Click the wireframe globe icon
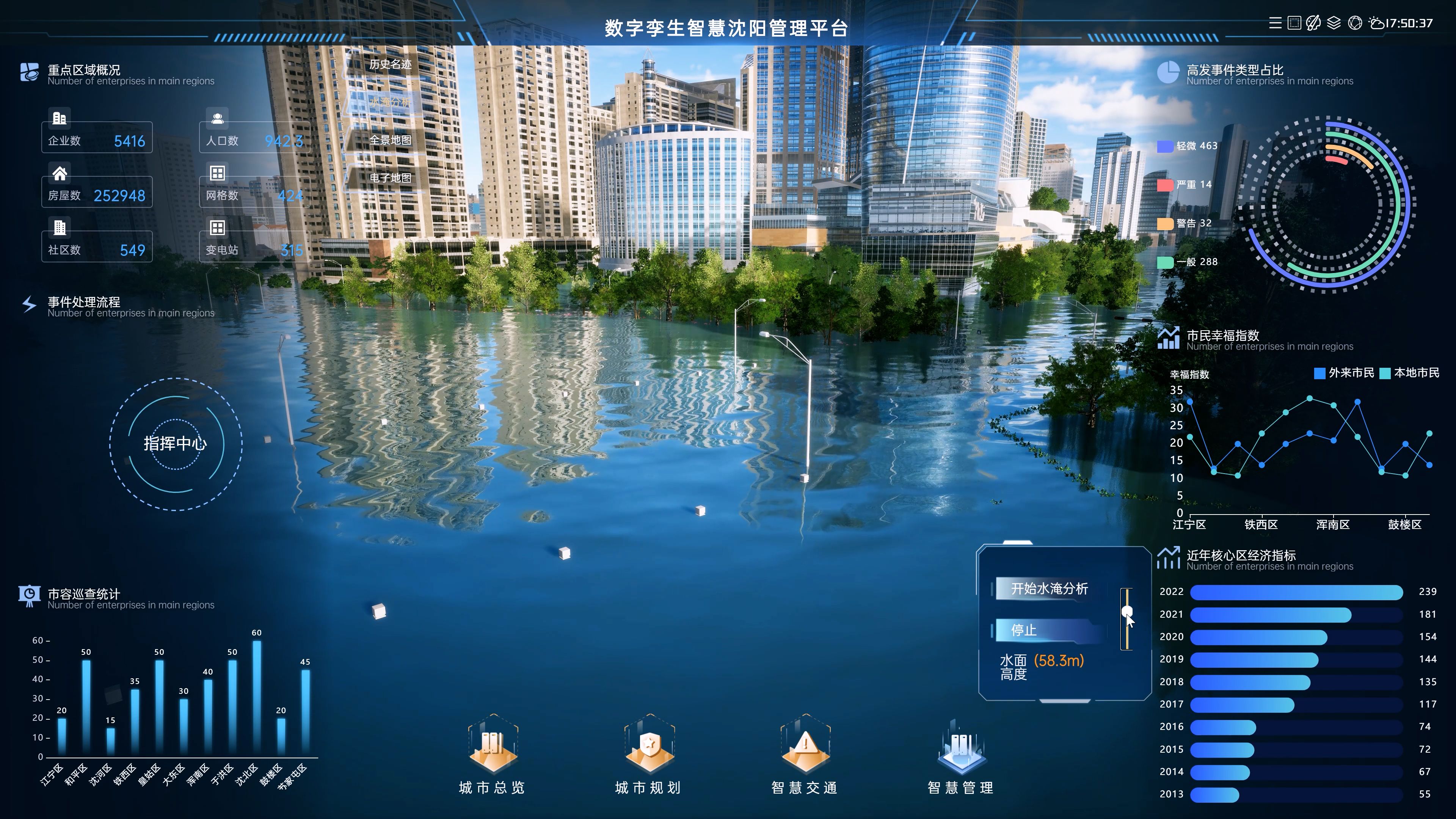This screenshot has width=1456, height=819. 1355,23
